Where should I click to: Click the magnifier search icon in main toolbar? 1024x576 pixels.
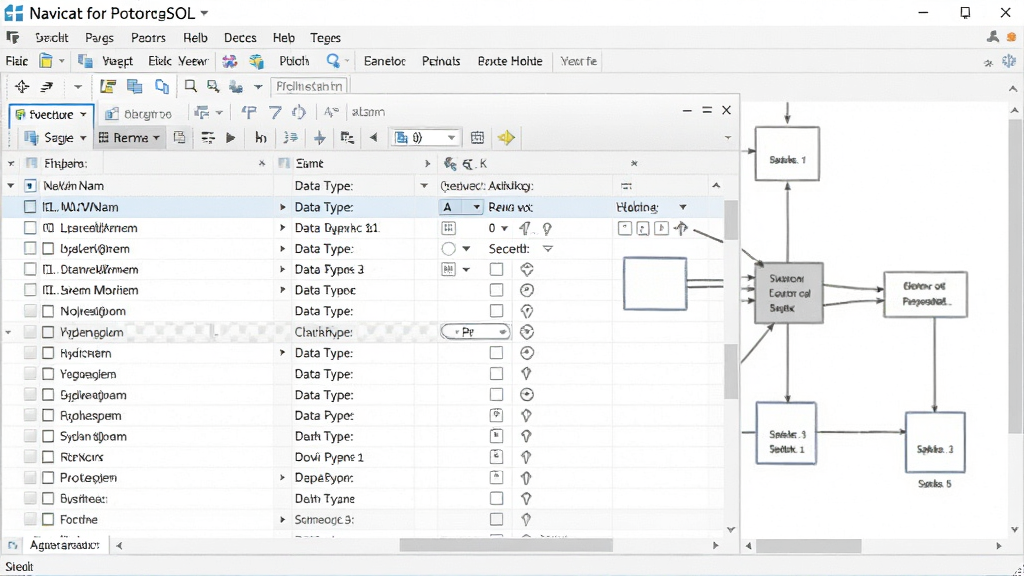pos(333,61)
